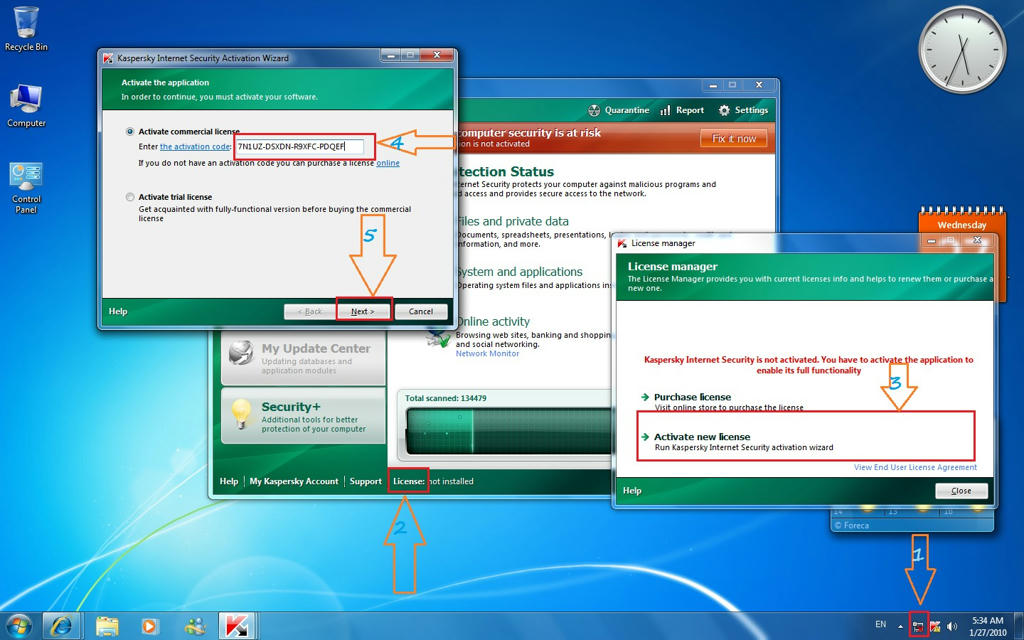Open Quarantine in Kaspersky main window
This screenshot has height=640, width=1024.
tap(618, 110)
